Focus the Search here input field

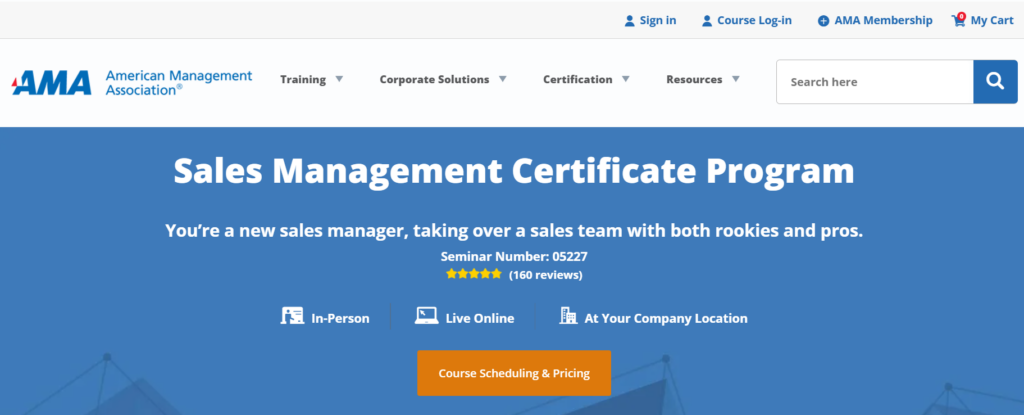[x=874, y=82]
